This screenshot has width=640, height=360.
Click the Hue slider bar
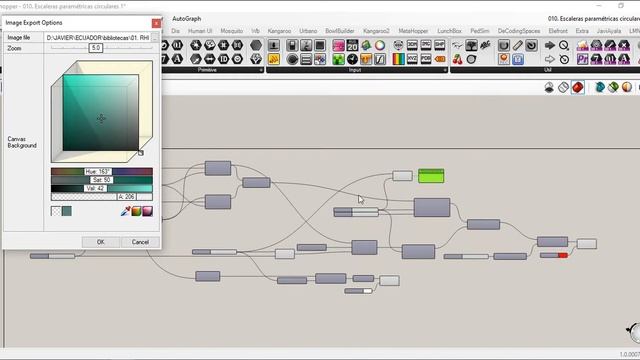tap(102, 172)
